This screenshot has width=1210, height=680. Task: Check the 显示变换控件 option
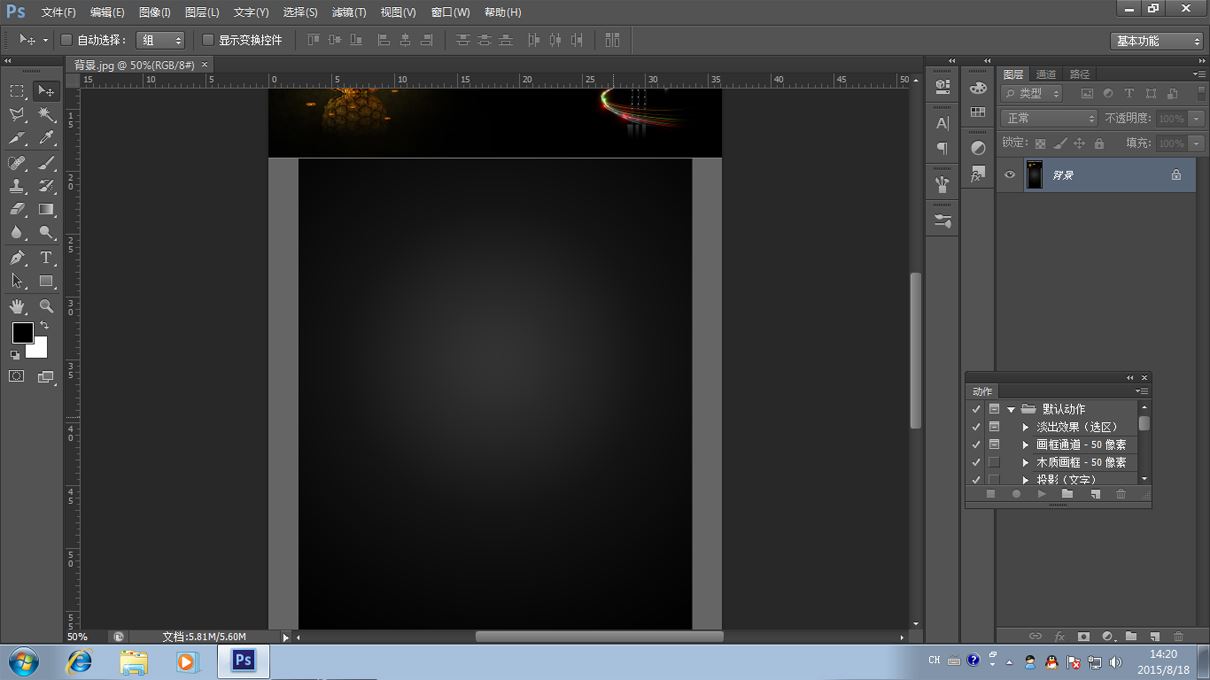(208, 40)
